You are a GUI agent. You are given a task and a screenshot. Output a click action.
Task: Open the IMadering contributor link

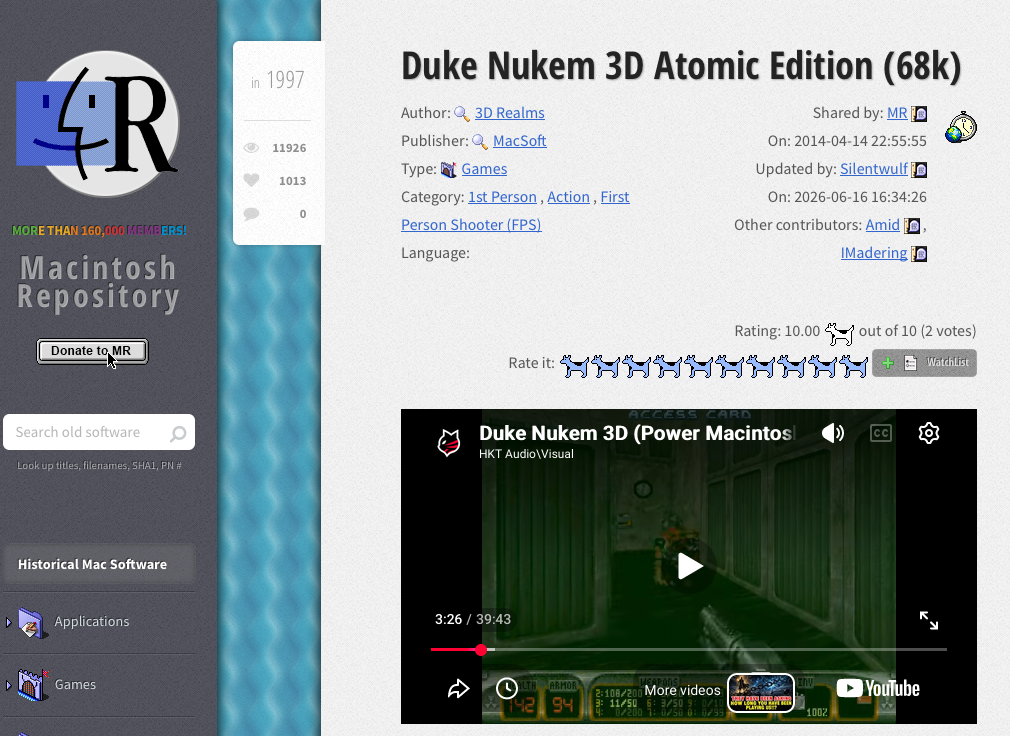tap(874, 253)
